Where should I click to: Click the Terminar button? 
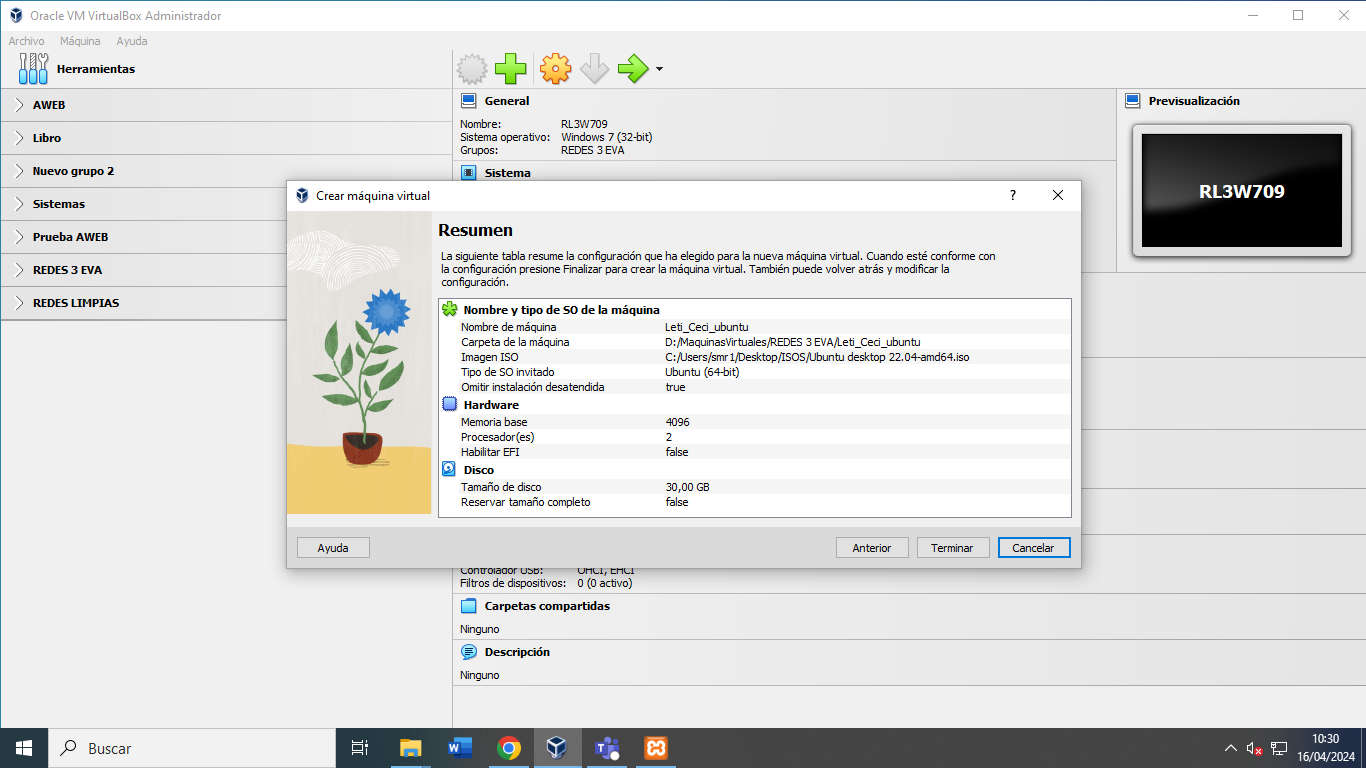click(952, 548)
